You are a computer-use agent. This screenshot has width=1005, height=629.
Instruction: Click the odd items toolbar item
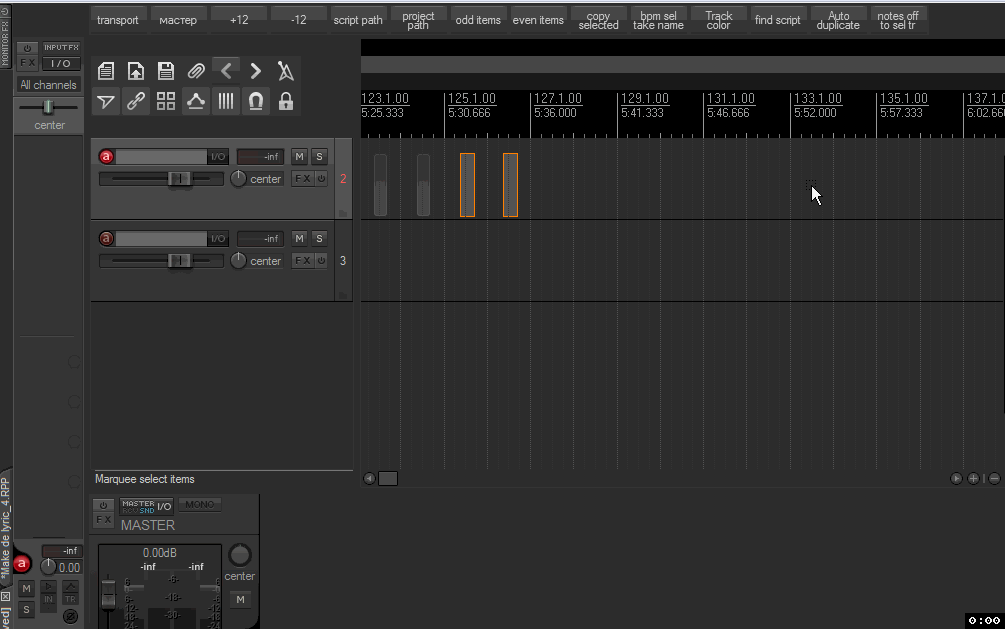[478, 20]
